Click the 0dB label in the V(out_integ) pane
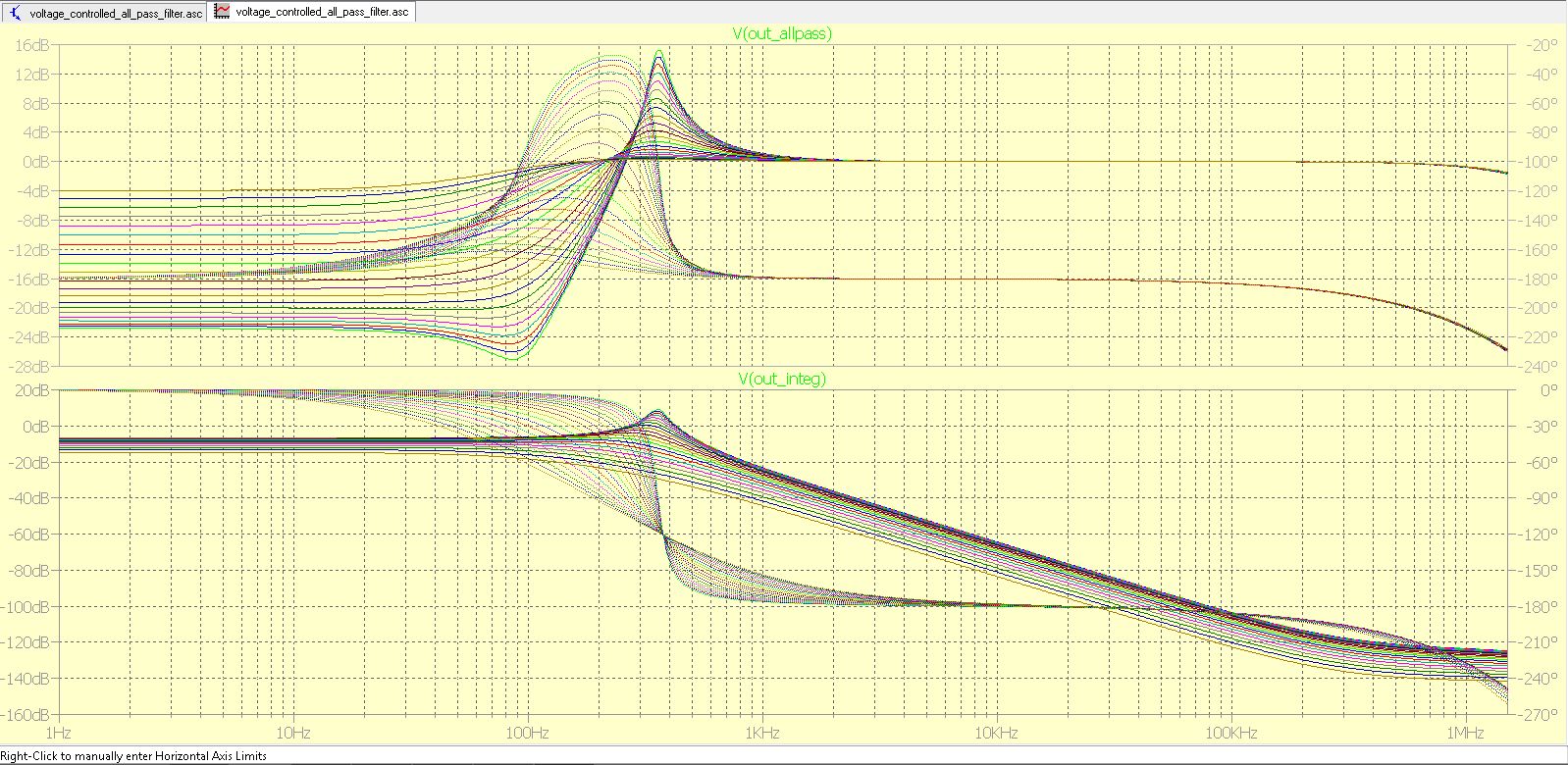 point(35,427)
